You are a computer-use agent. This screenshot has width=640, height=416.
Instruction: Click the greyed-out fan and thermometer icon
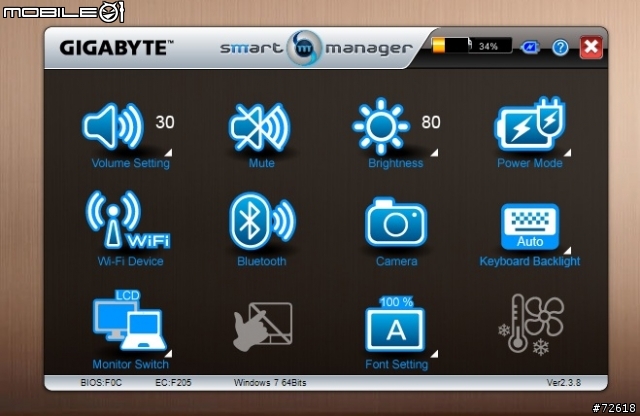coord(531,325)
